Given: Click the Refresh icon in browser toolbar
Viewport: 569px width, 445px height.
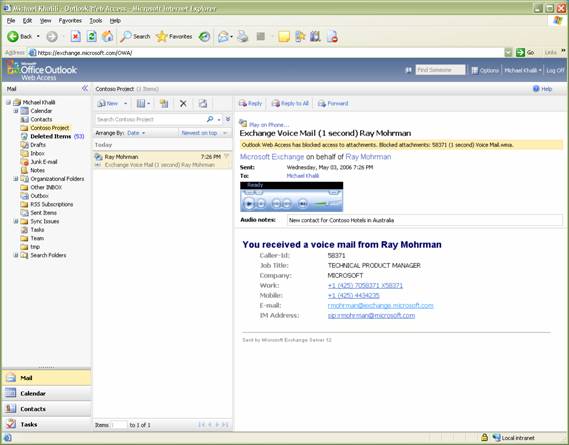Looking at the screenshot, I should pos(92,36).
